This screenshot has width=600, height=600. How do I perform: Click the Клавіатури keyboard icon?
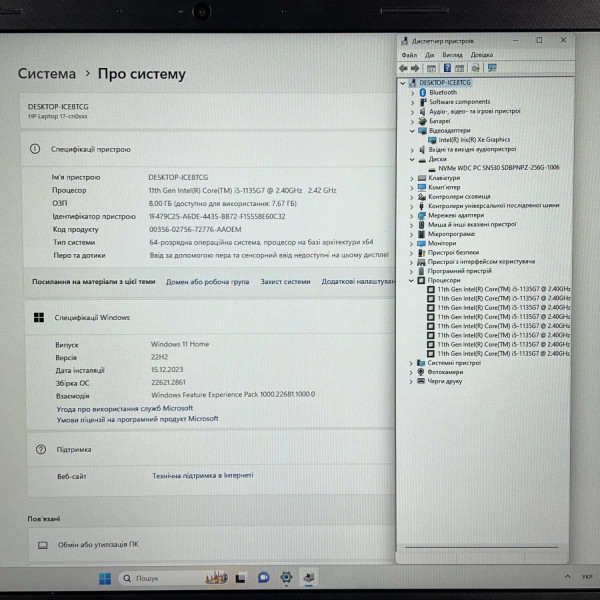pos(422,178)
